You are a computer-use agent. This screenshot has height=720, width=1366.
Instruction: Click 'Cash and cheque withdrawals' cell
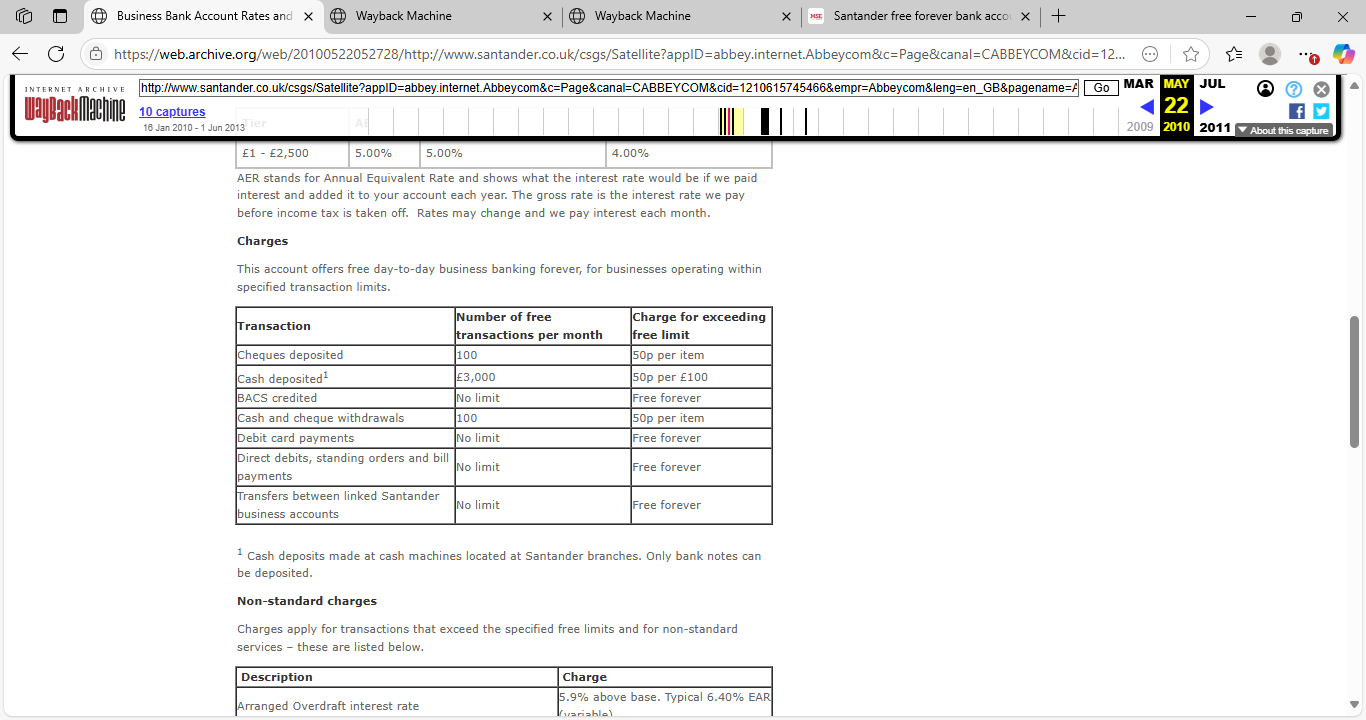[345, 418]
